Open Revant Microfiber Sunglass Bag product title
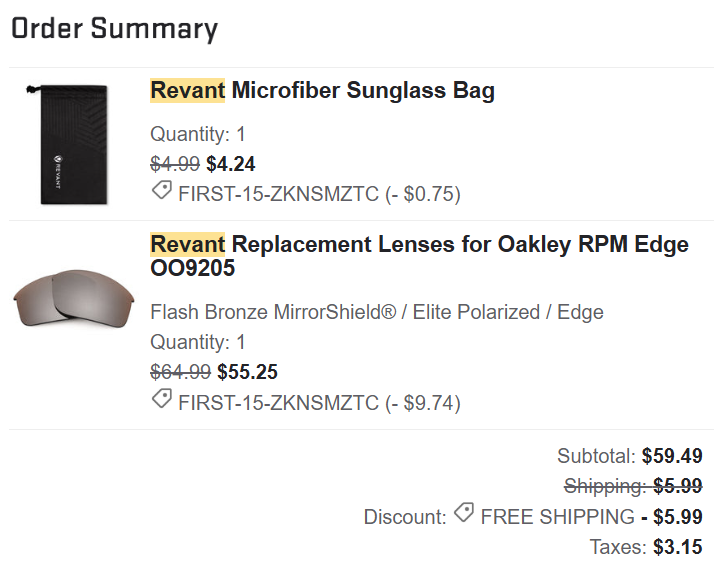This screenshot has width=722, height=567. pyautogui.click(x=322, y=91)
